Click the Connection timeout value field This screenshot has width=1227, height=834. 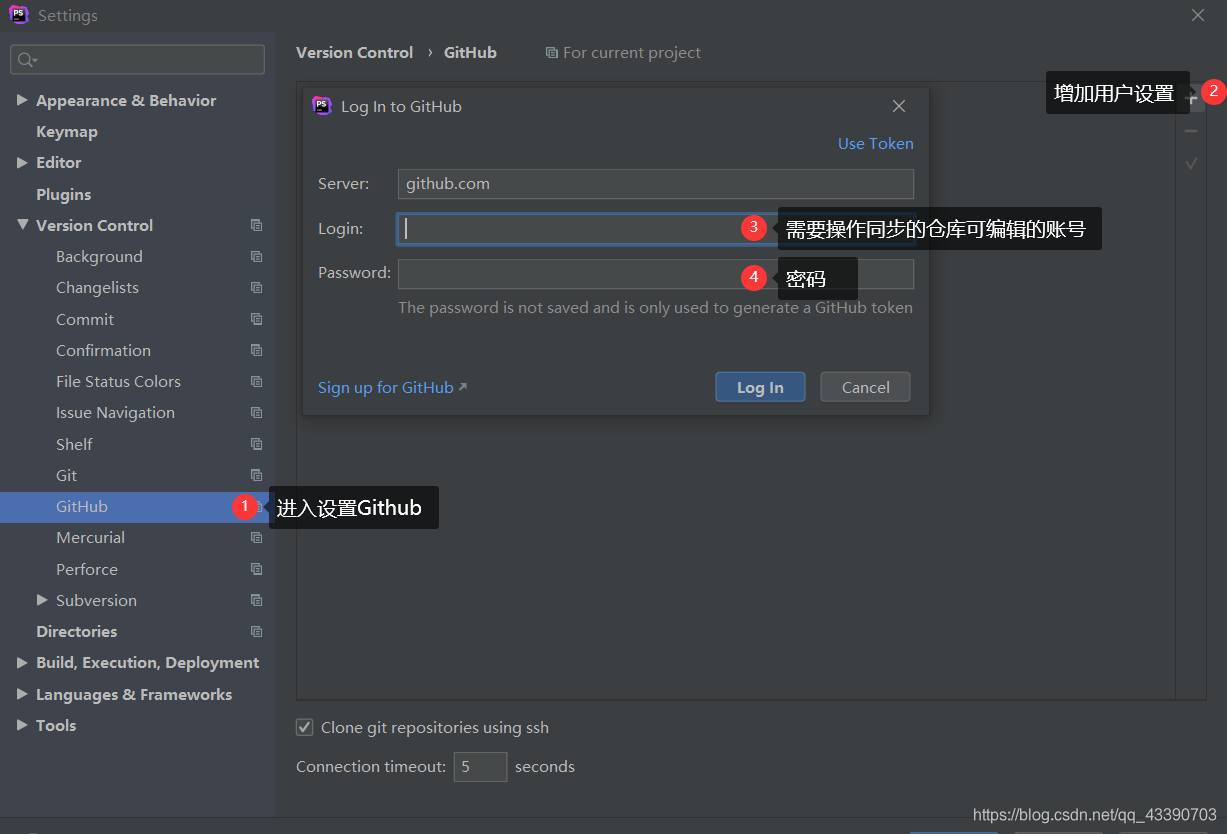pyautogui.click(x=480, y=767)
